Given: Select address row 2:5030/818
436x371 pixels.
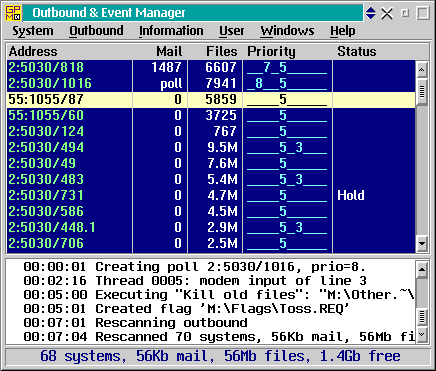Looking at the screenshot, I should 211,68.
